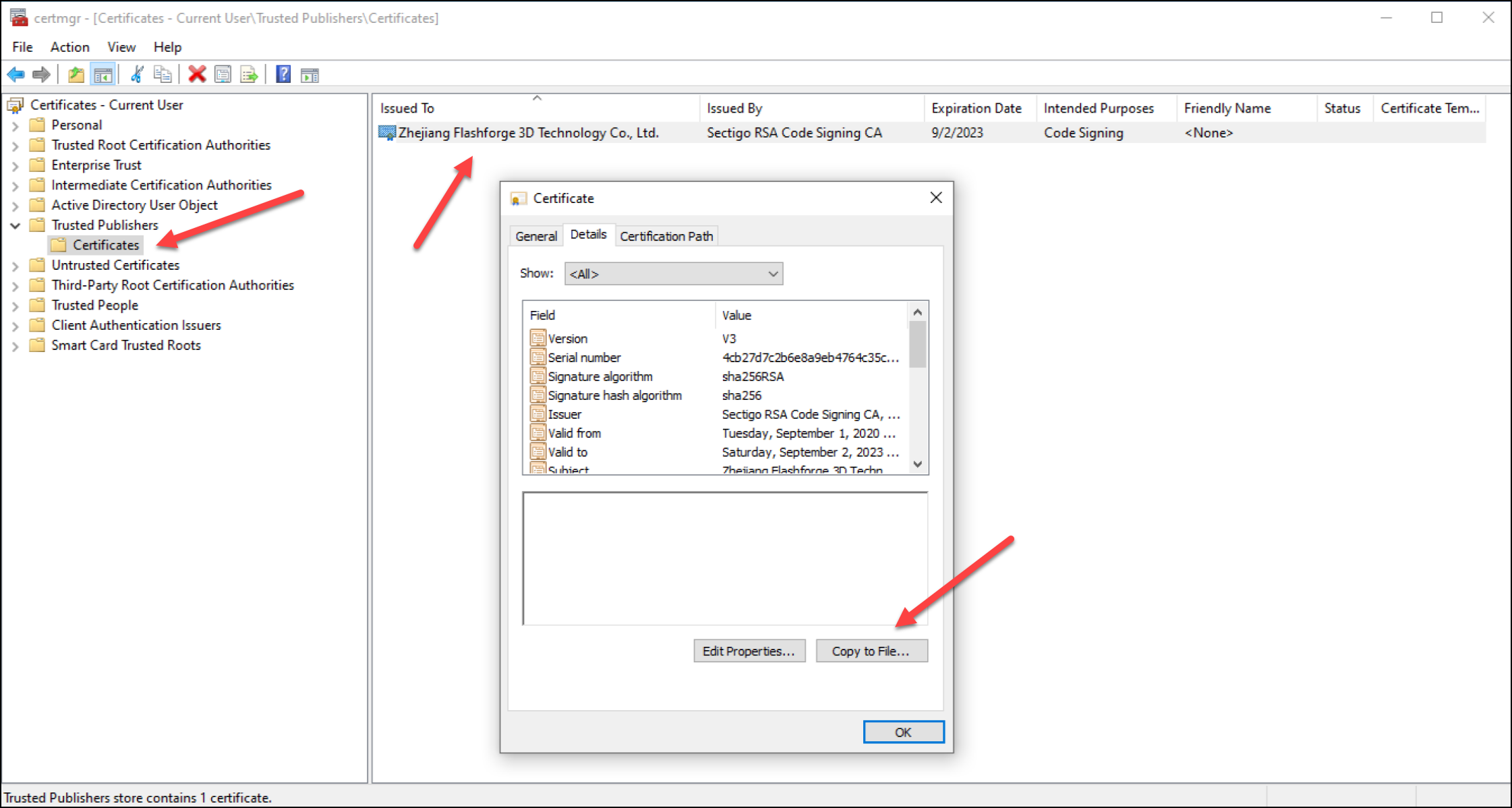Expand the Smart Card Trusted Roots node
Image resolution: width=1512 pixels, height=808 pixels.
(x=16, y=346)
